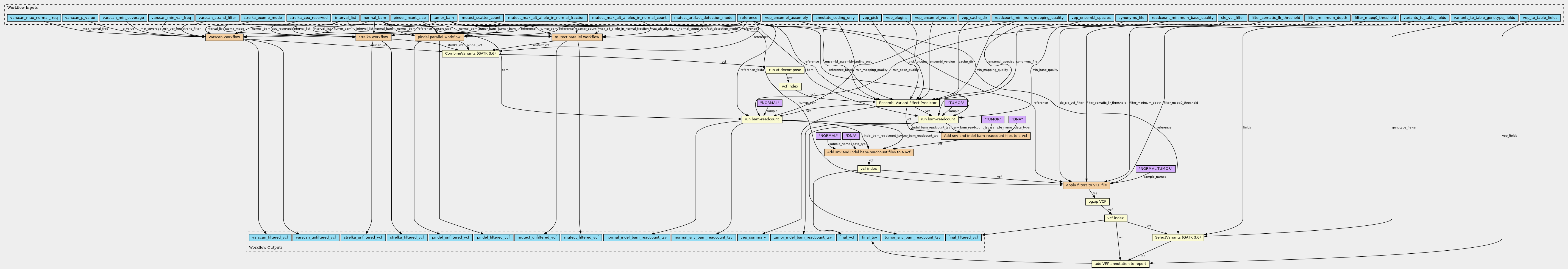Screen dimensions: 1568x269
Task: Click the readcount_minimum_base_quality input node
Action: tap(1183, 18)
